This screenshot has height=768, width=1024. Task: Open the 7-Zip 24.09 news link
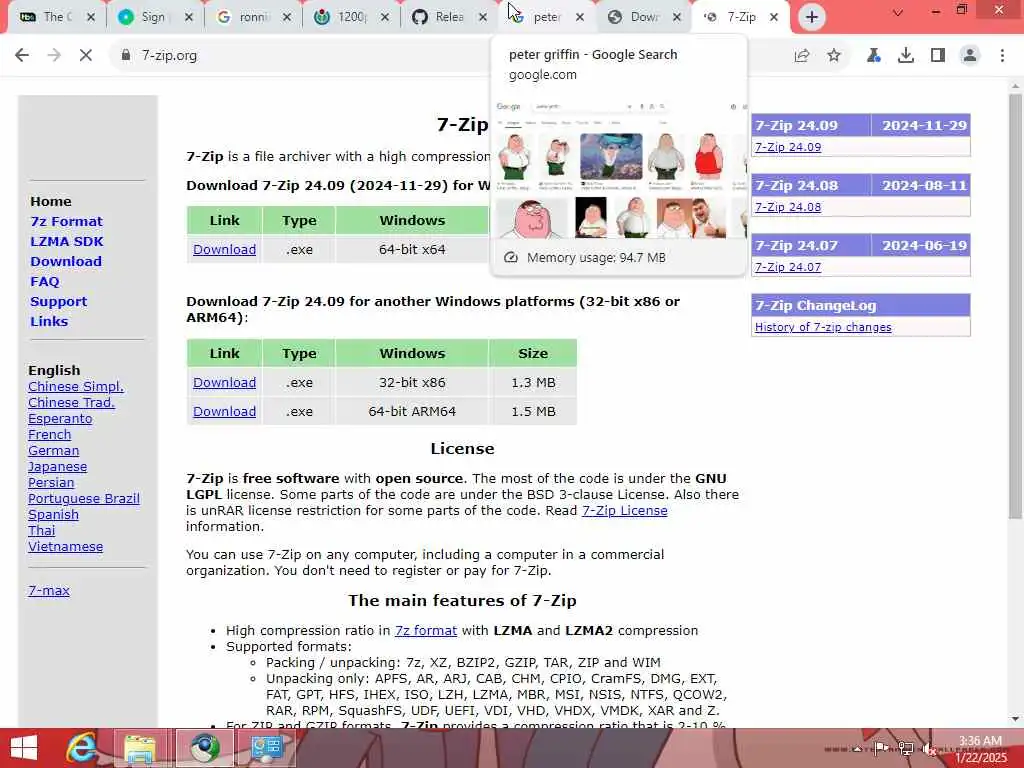(788, 147)
